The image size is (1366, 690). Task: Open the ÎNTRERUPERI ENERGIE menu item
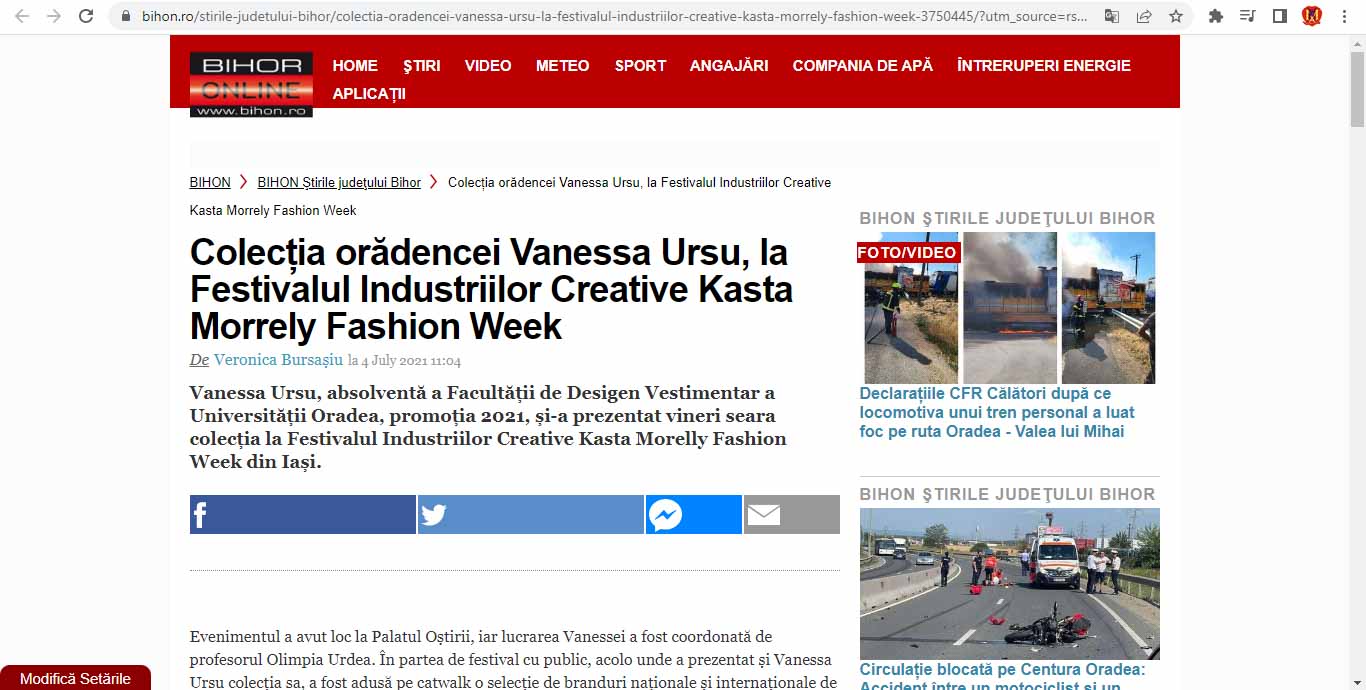click(x=1044, y=65)
